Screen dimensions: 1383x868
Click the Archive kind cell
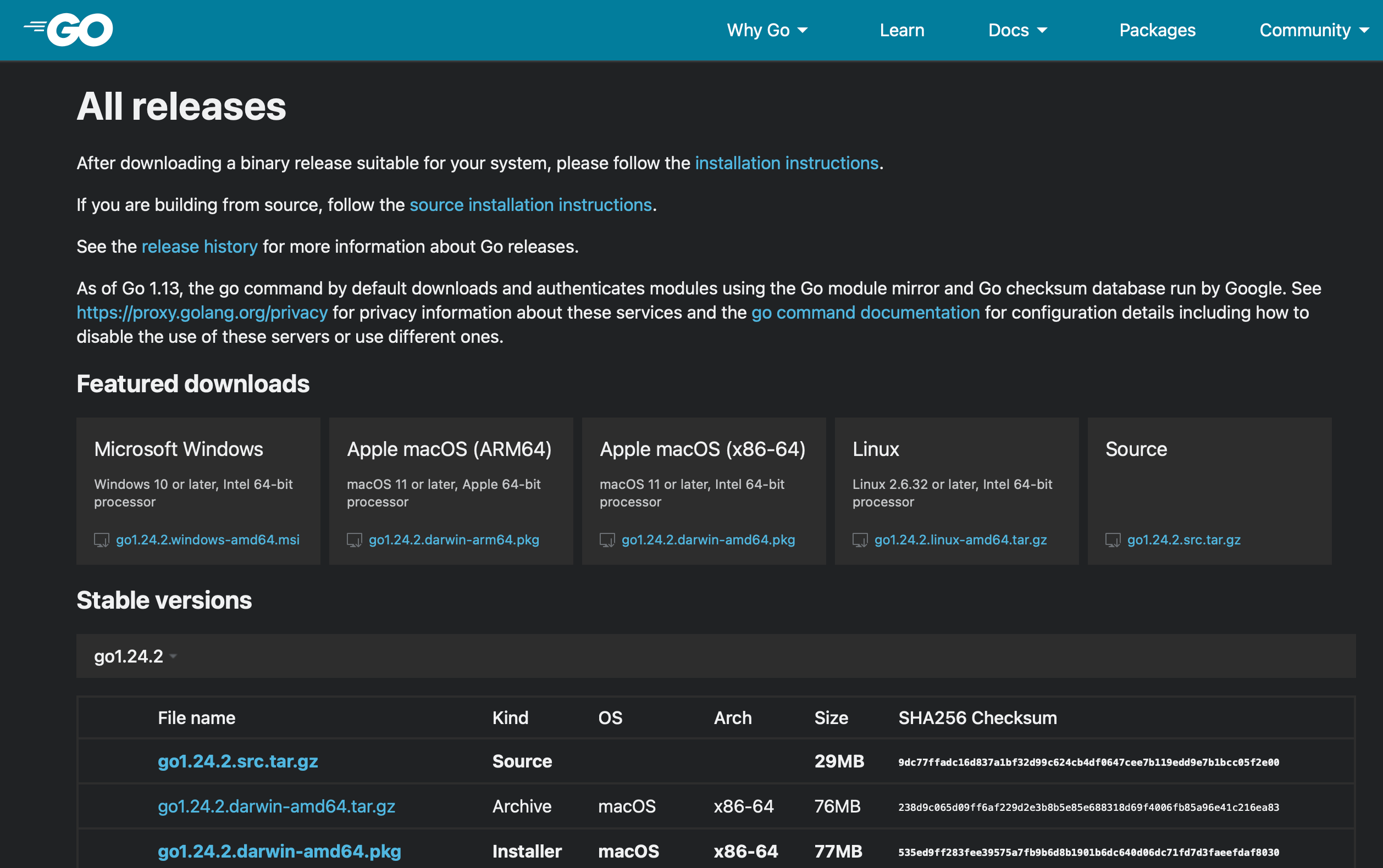(522, 806)
